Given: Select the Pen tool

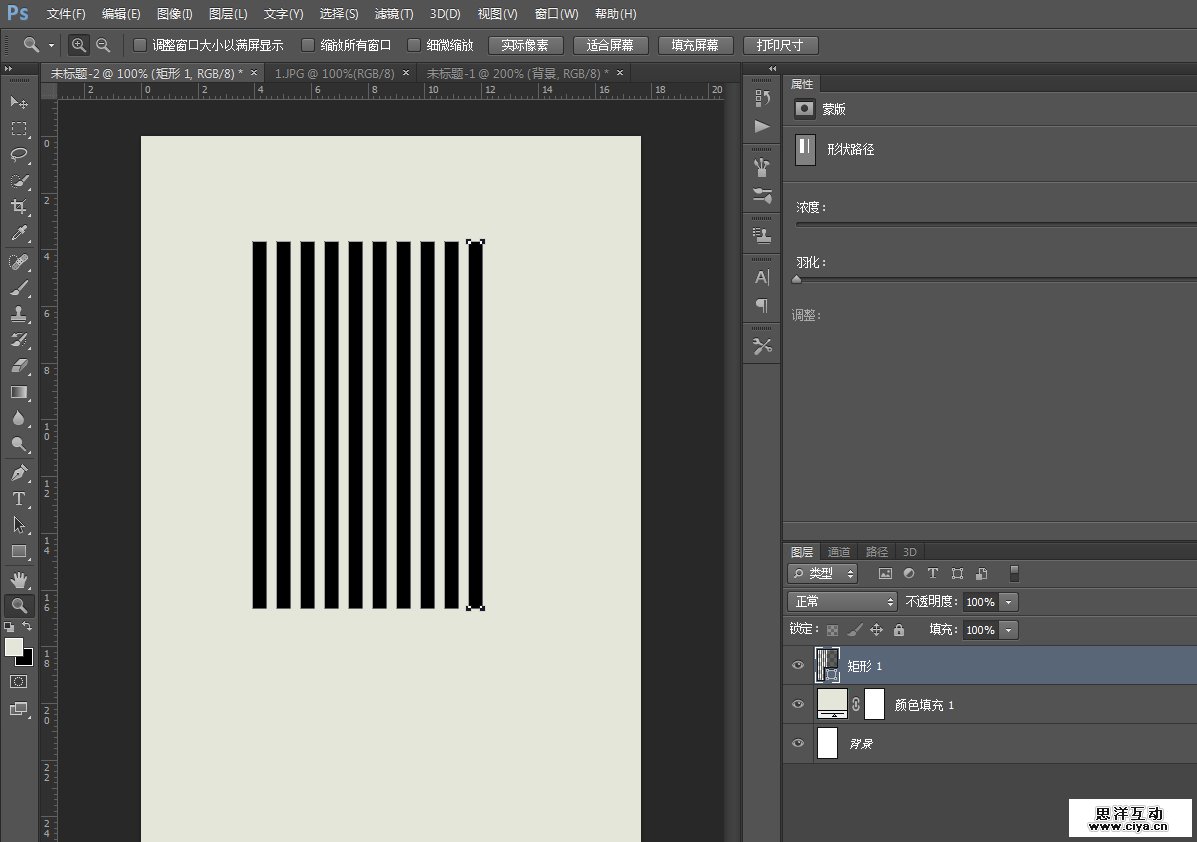Looking at the screenshot, I should tap(19, 472).
